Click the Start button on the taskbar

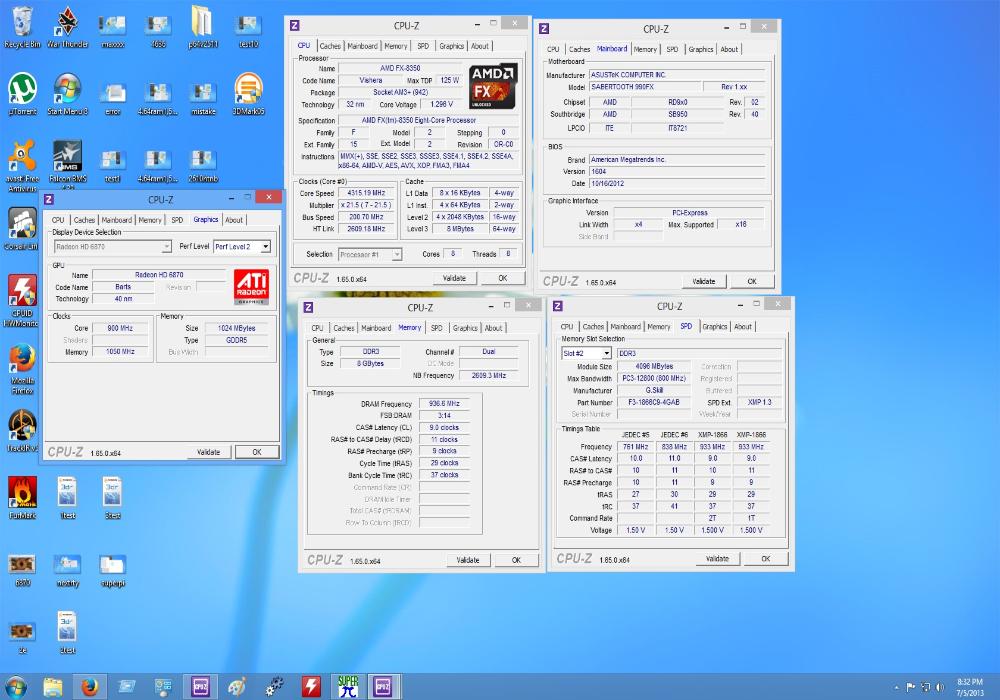(15, 687)
